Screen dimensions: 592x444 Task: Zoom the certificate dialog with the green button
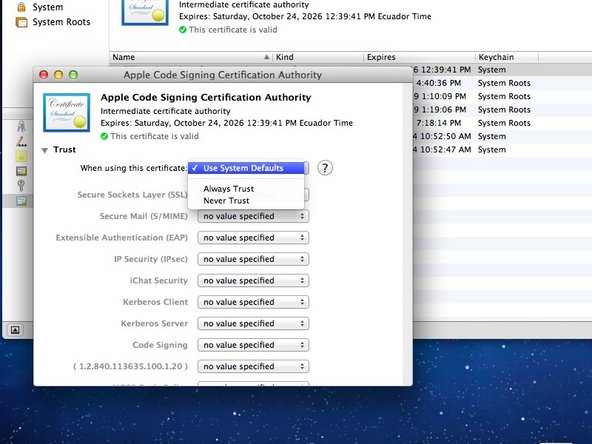(x=73, y=75)
